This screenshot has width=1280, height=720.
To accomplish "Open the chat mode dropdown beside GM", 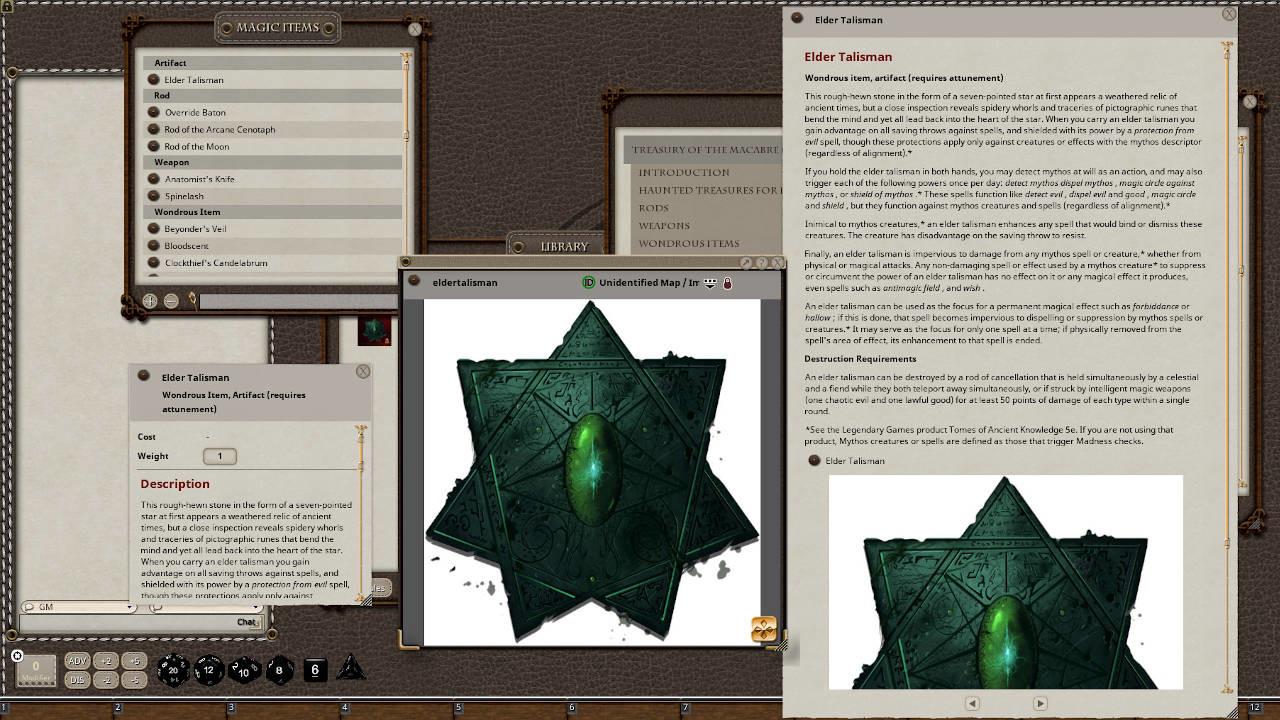I will (x=205, y=607).
